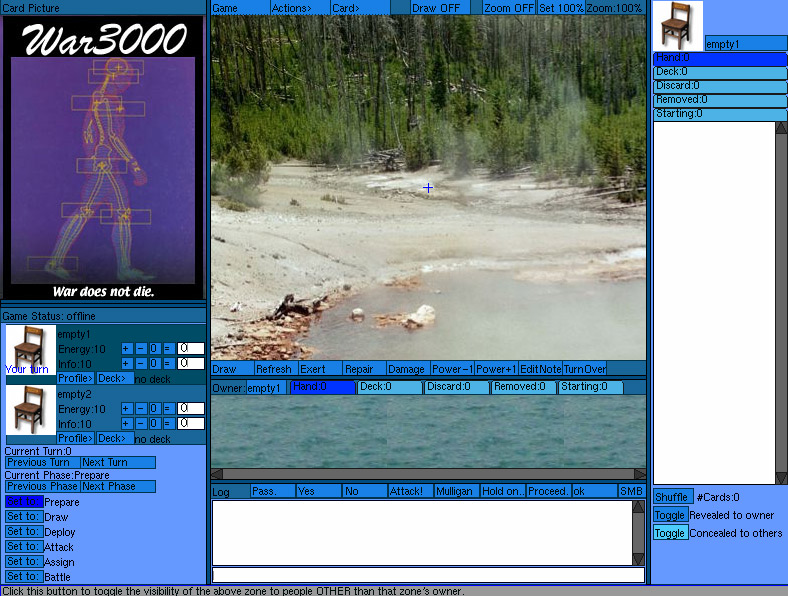Open the Game menu
This screenshot has width=788, height=596.
(x=240, y=8)
